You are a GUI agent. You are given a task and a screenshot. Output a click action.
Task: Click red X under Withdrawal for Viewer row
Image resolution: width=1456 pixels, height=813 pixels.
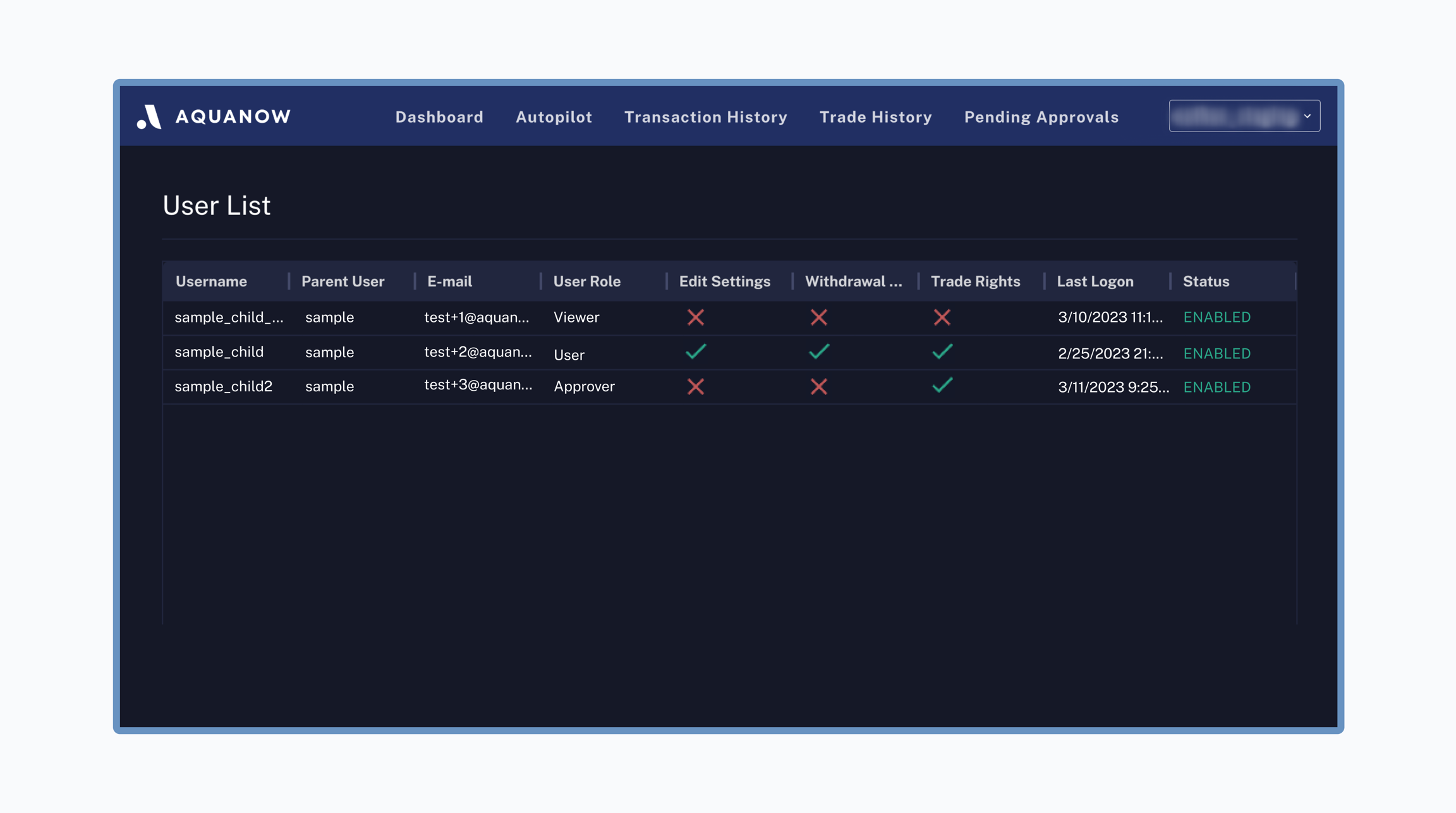point(818,317)
